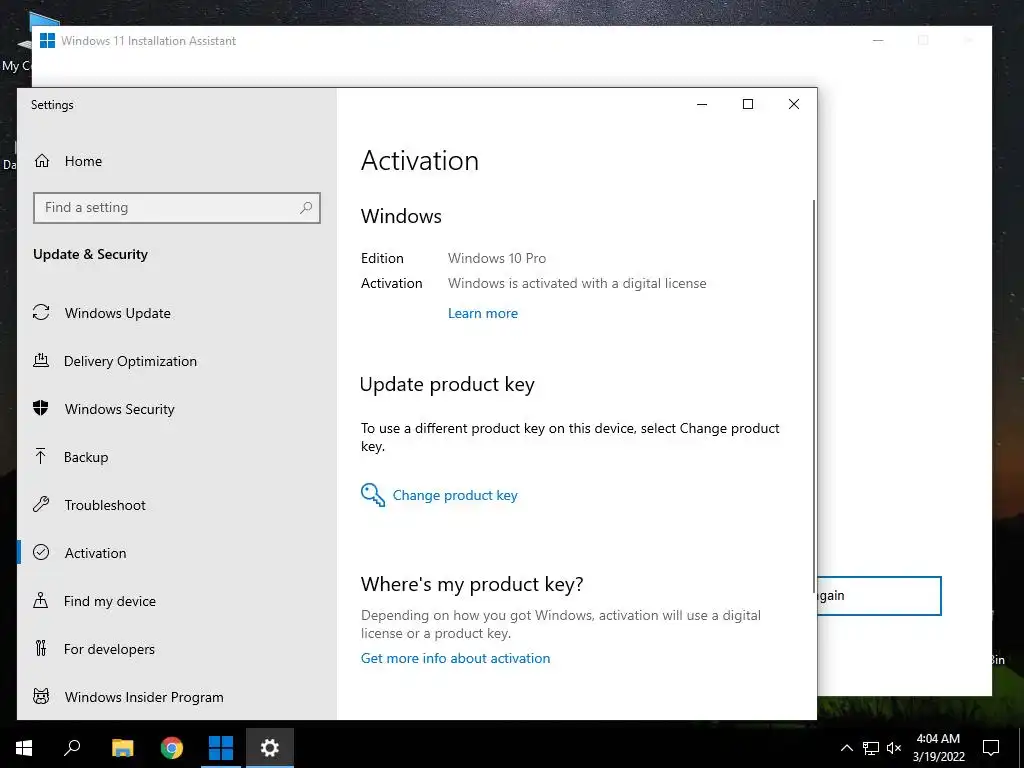Open the clock and date flyout

tap(938, 748)
